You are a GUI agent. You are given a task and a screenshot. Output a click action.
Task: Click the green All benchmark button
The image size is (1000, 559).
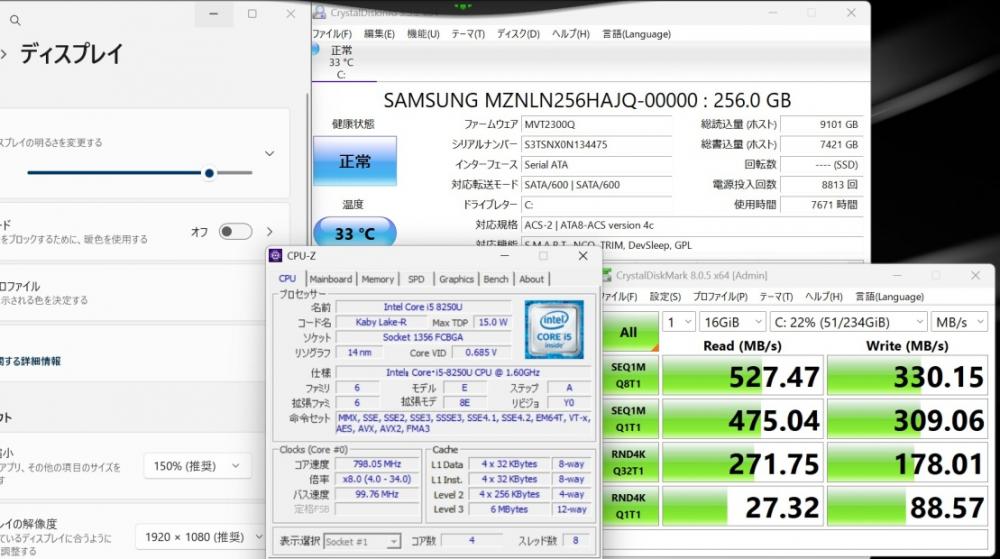click(629, 331)
